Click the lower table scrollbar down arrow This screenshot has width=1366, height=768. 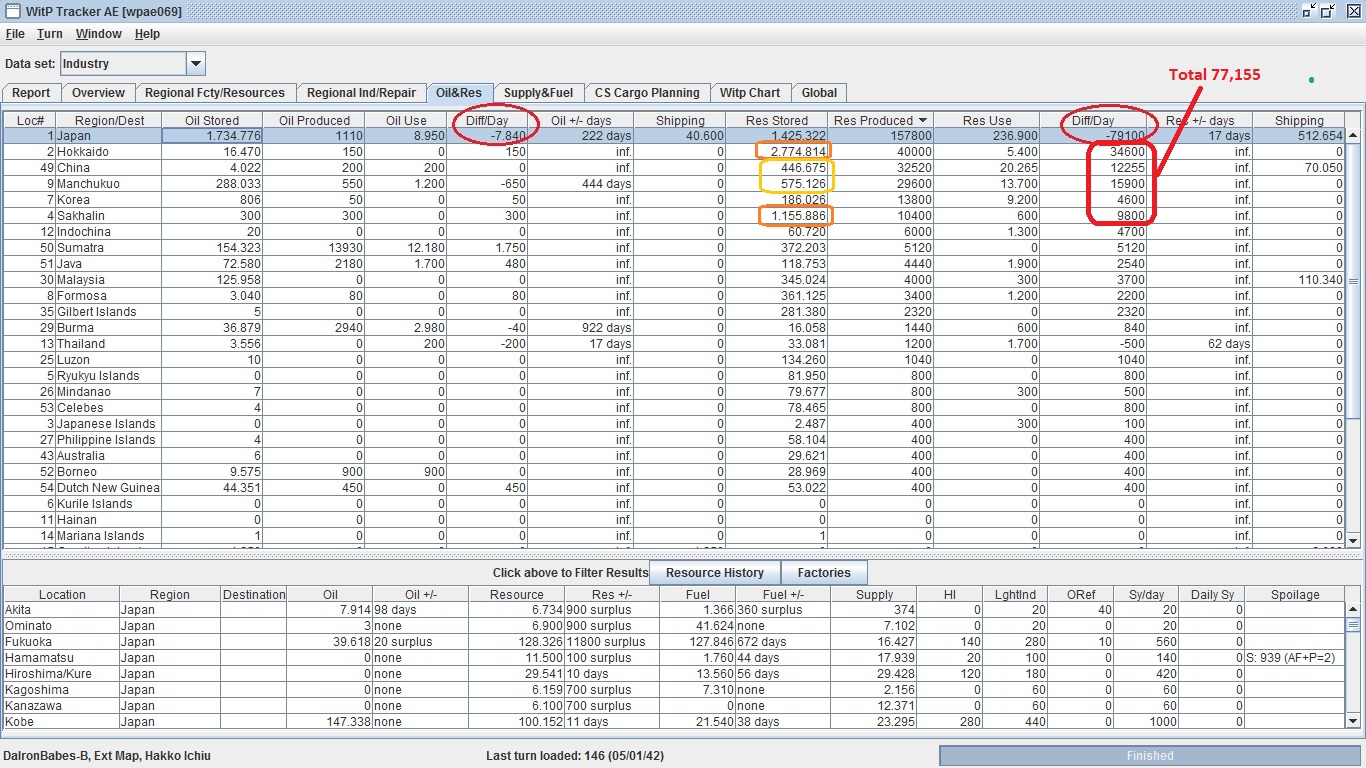pyautogui.click(x=1353, y=722)
